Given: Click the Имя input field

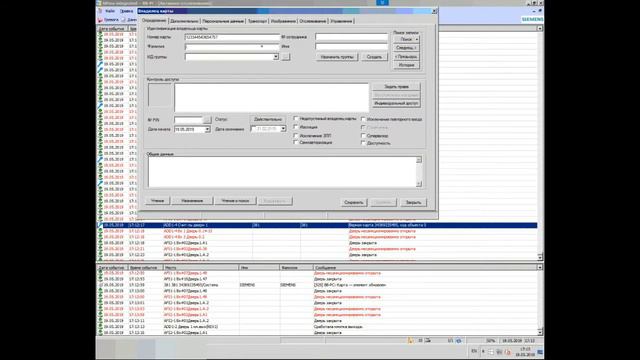Looking at the screenshot, I should coord(351,47).
